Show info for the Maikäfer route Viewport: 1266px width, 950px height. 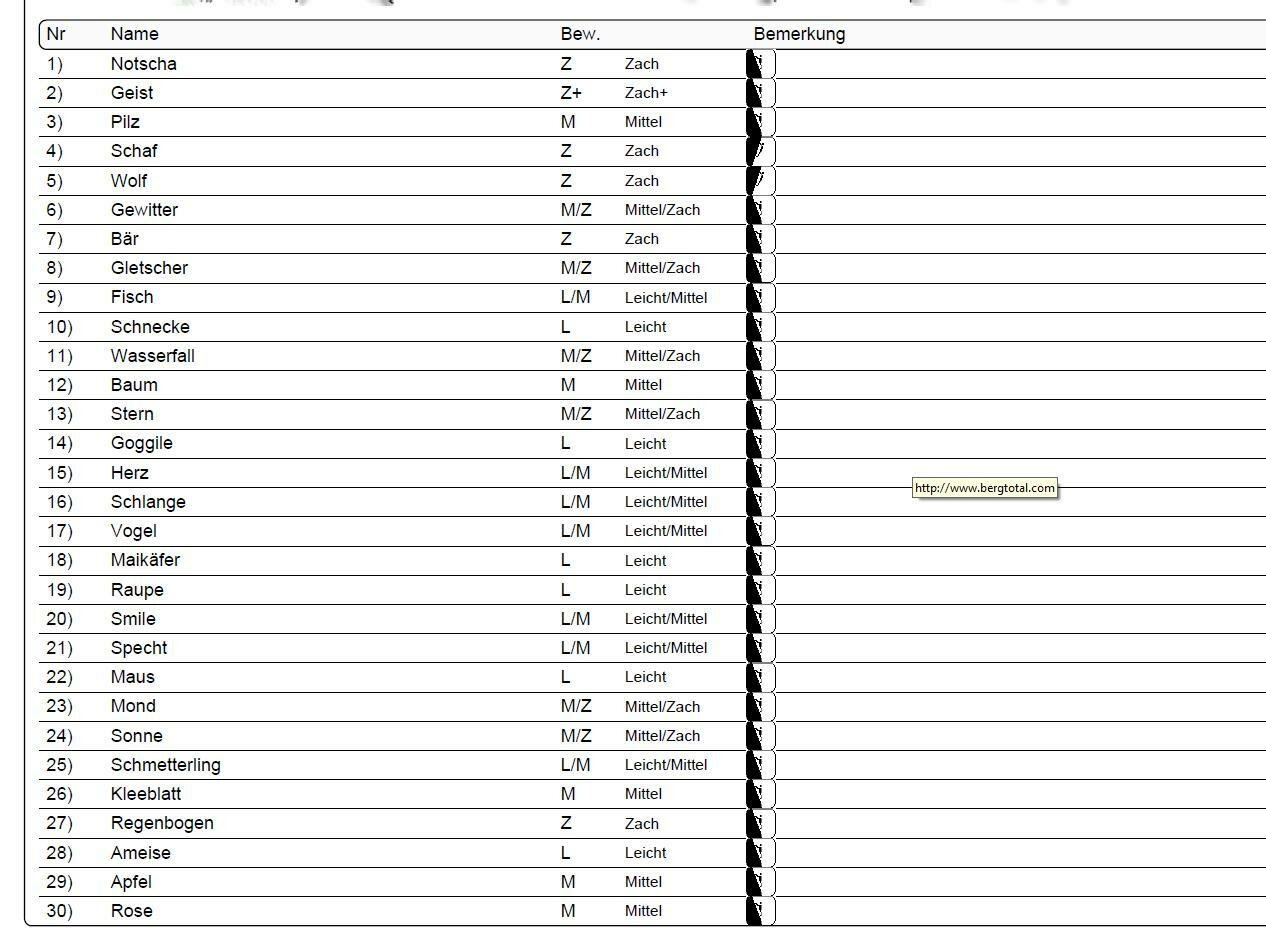click(761, 560)
